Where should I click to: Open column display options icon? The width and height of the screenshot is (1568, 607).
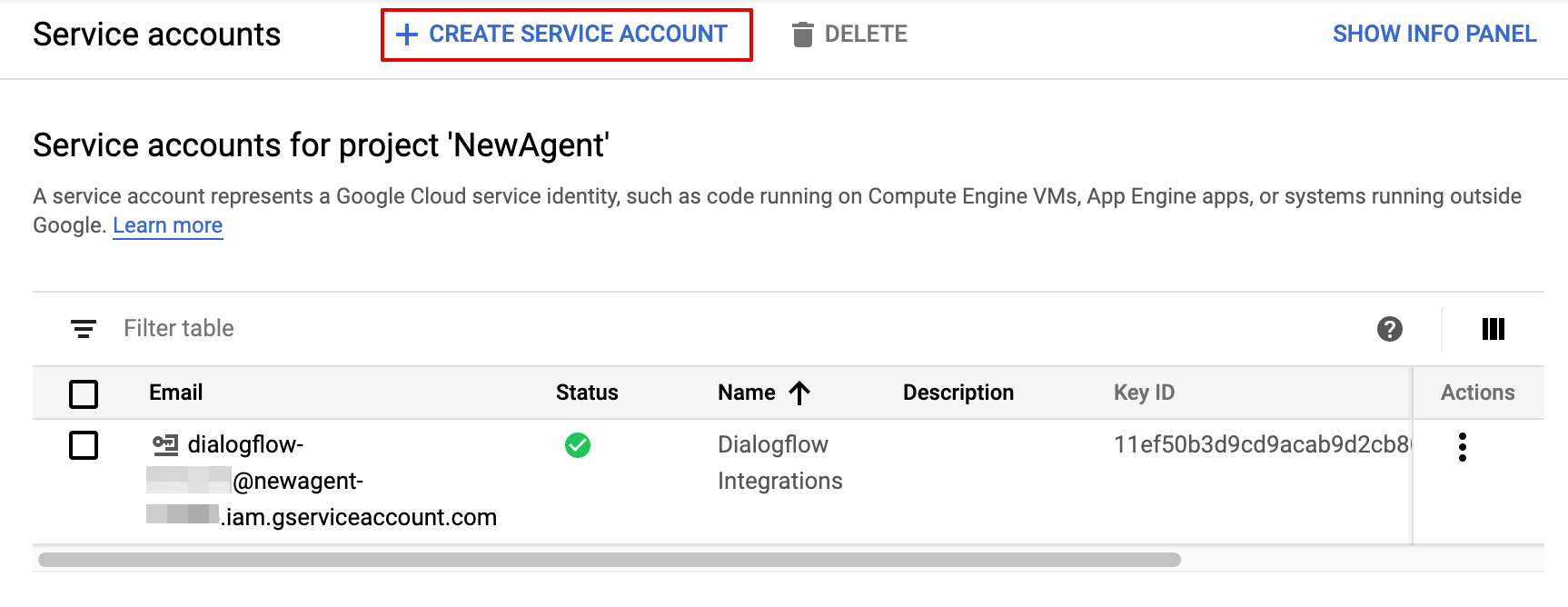tap(1493, 329)
